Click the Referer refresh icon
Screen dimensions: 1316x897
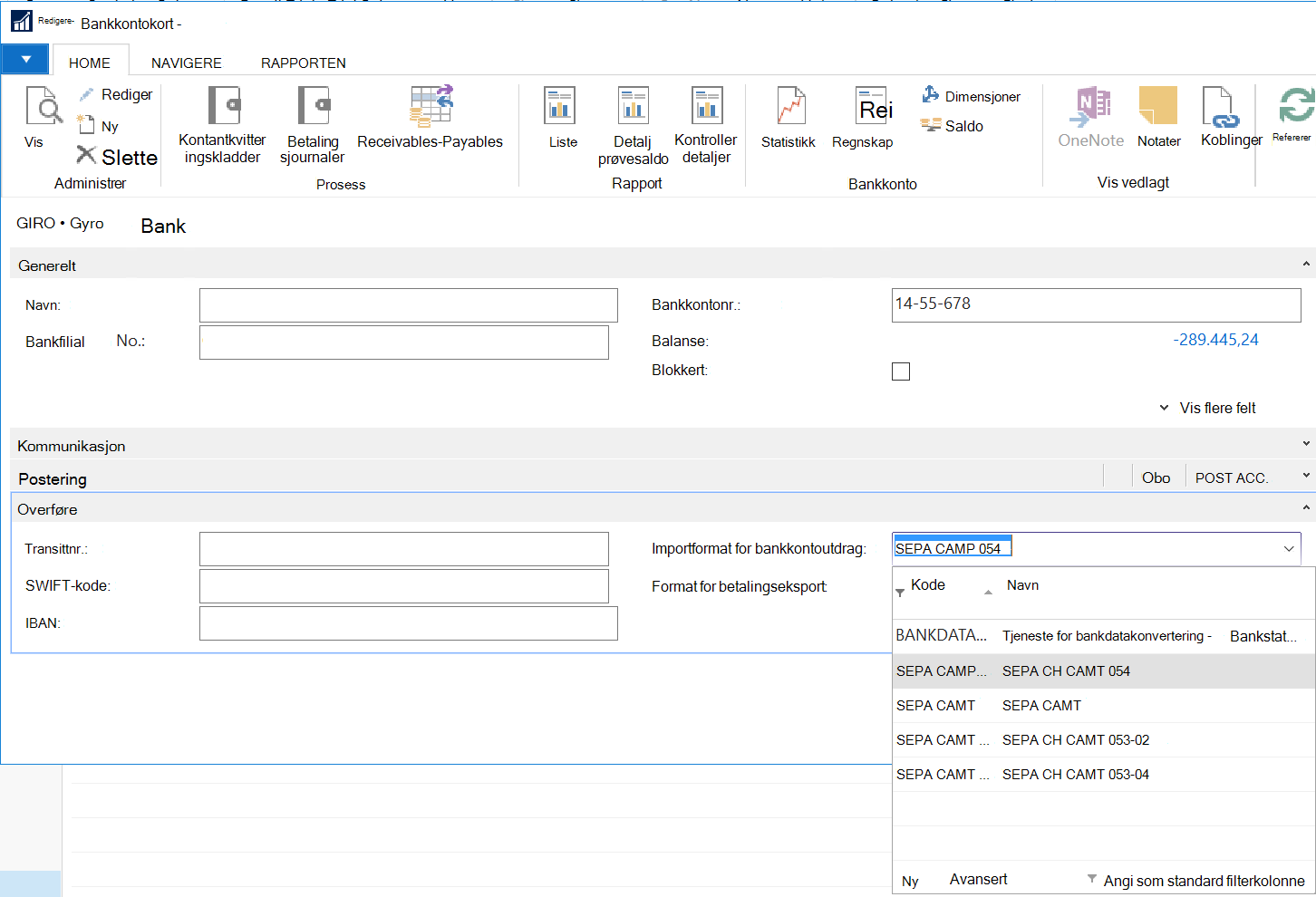pos(1296,105)
